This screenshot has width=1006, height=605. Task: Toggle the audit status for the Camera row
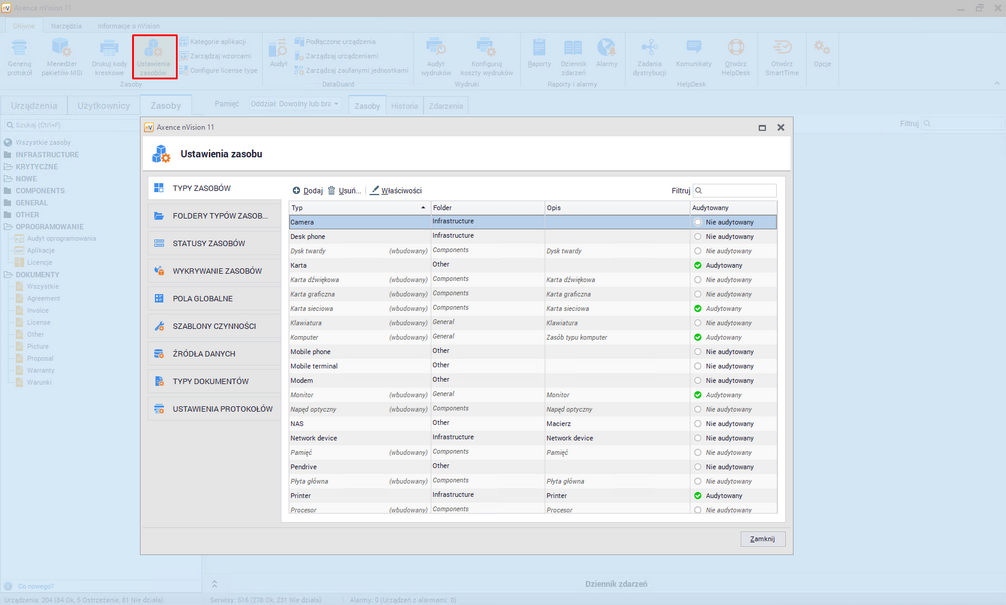698,222
